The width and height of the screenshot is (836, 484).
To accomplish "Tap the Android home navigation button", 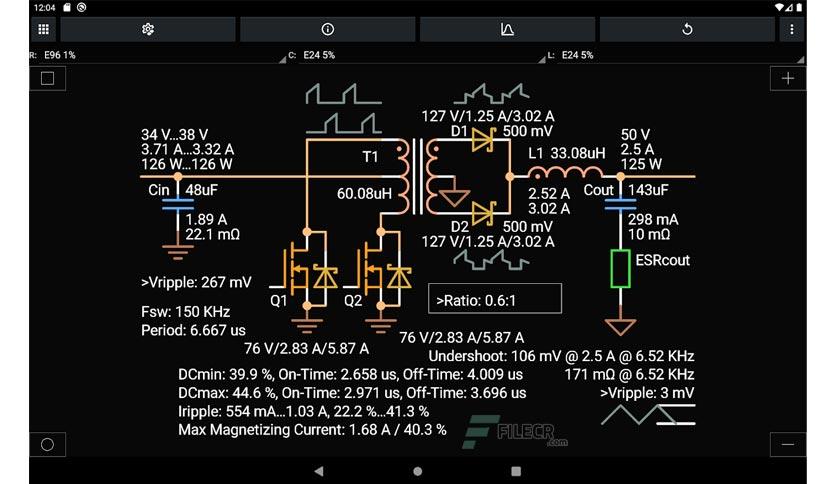I will tap(417, 471).
